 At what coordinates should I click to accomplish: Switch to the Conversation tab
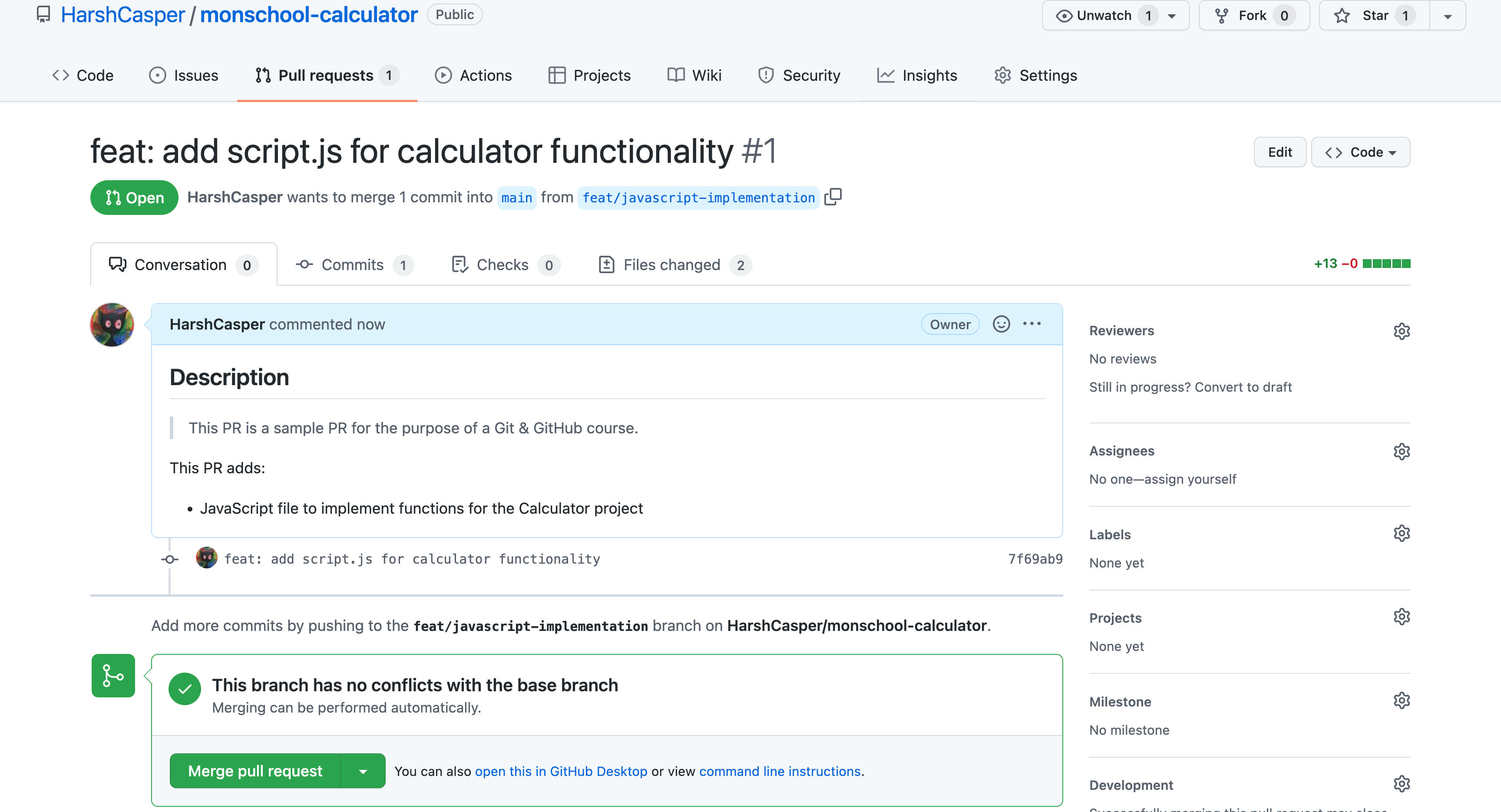184,264
